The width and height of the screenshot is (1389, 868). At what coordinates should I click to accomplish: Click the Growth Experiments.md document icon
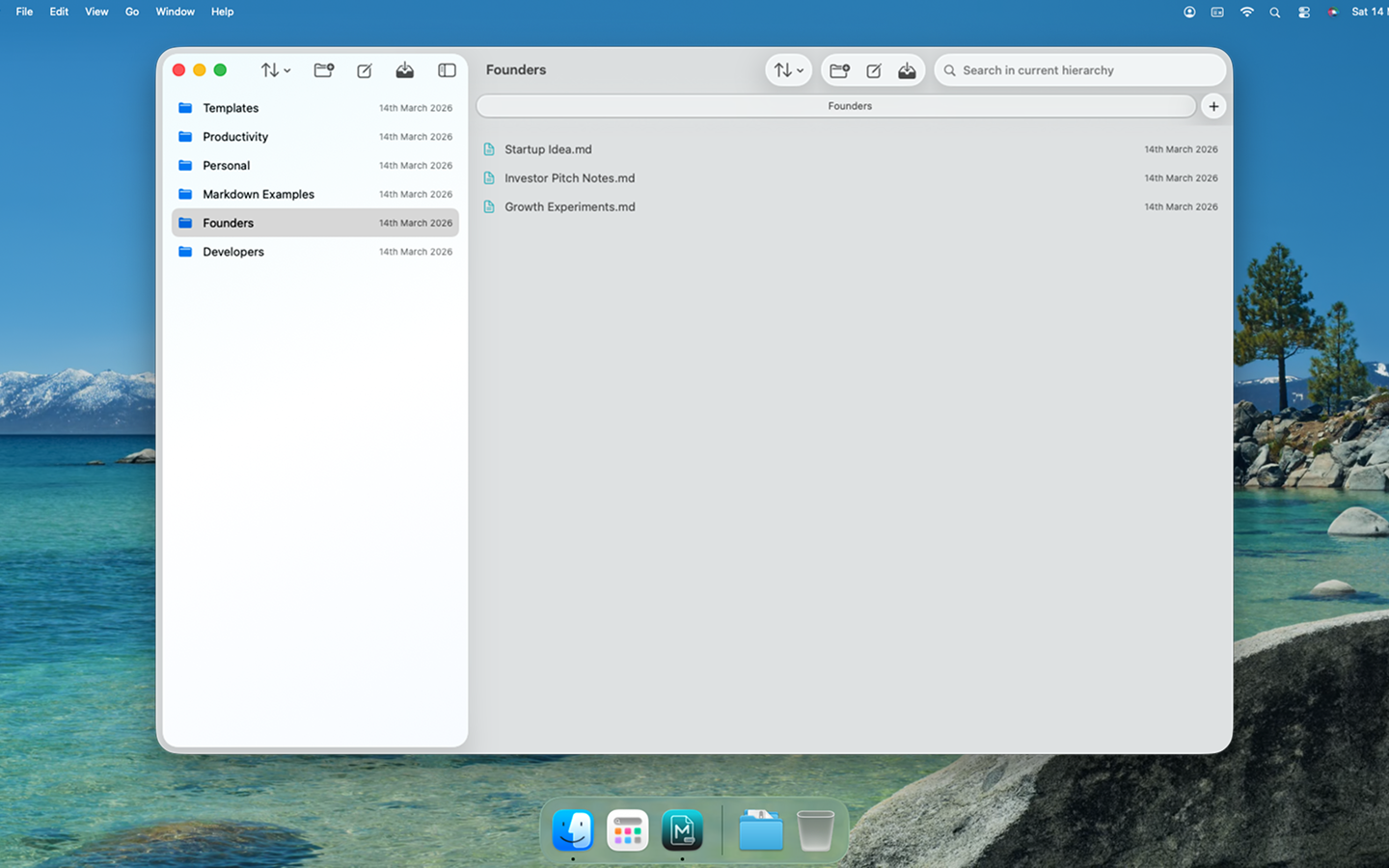pos(489,207)
